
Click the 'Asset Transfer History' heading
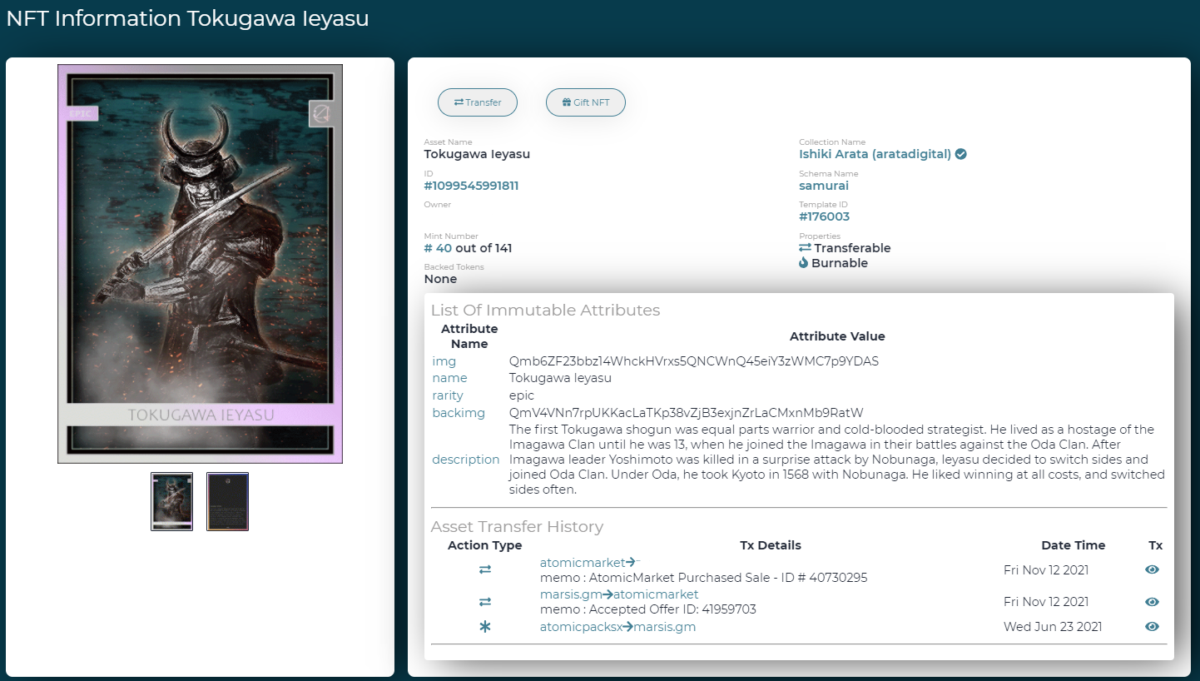[517, 526]
